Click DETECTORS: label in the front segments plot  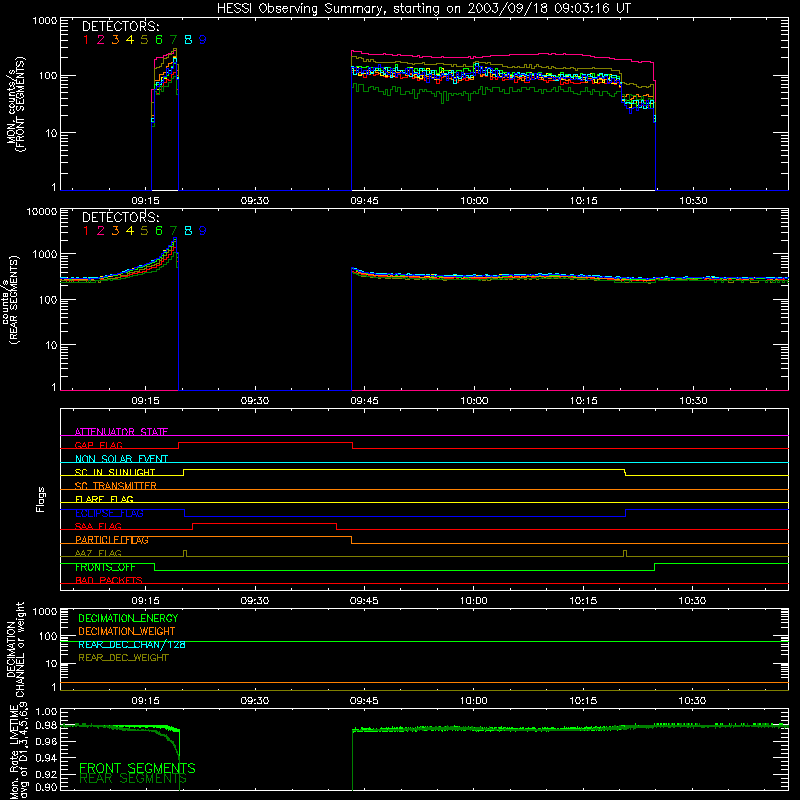point(121,26)
